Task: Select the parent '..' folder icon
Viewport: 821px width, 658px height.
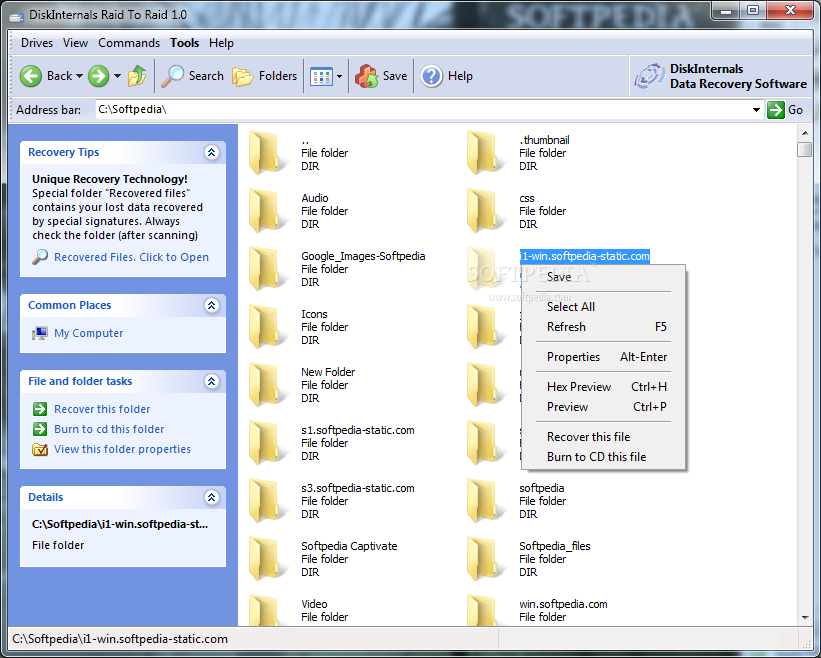Action: (x=268, y=152)
